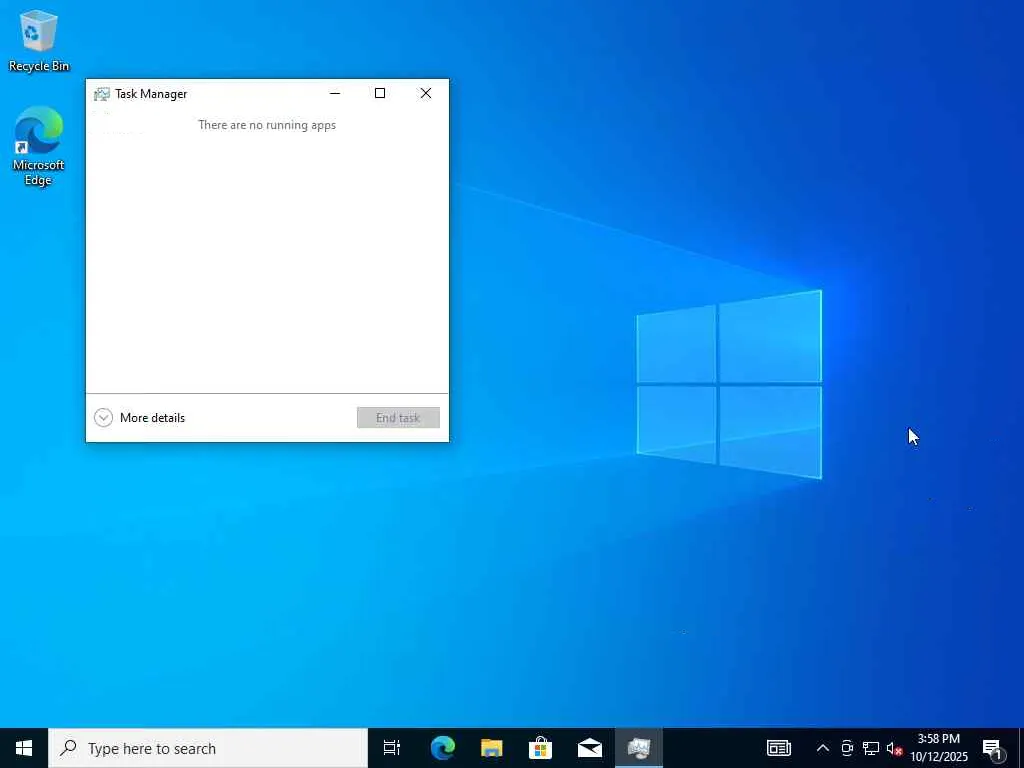Click the taskbar search box
The height and width of the screenshot is (768, 1024).
(x=208, y=748)
